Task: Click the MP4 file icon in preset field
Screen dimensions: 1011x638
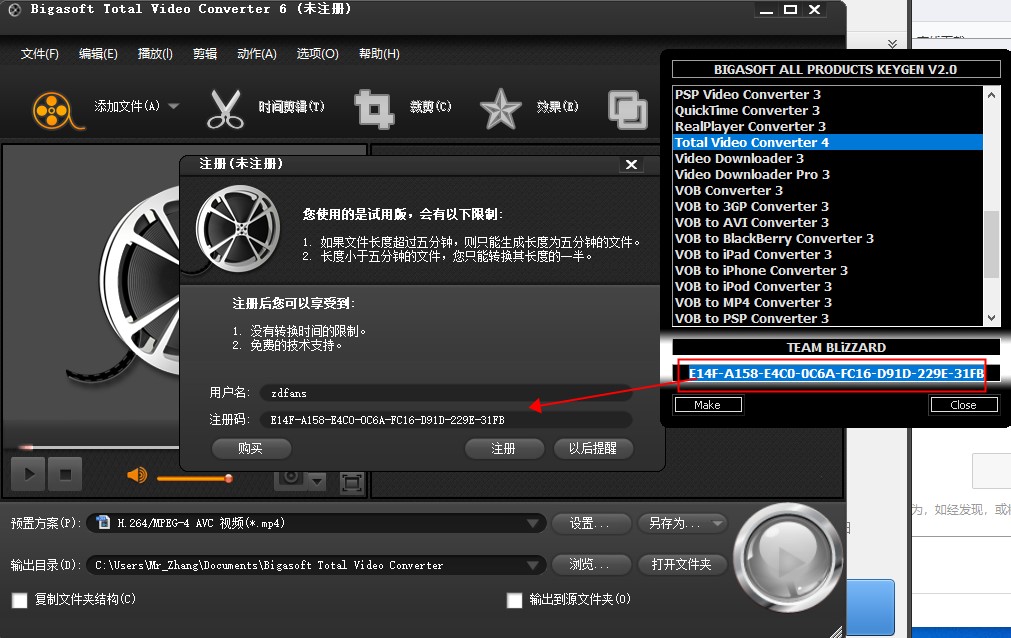Action: [x=103, y=523]
